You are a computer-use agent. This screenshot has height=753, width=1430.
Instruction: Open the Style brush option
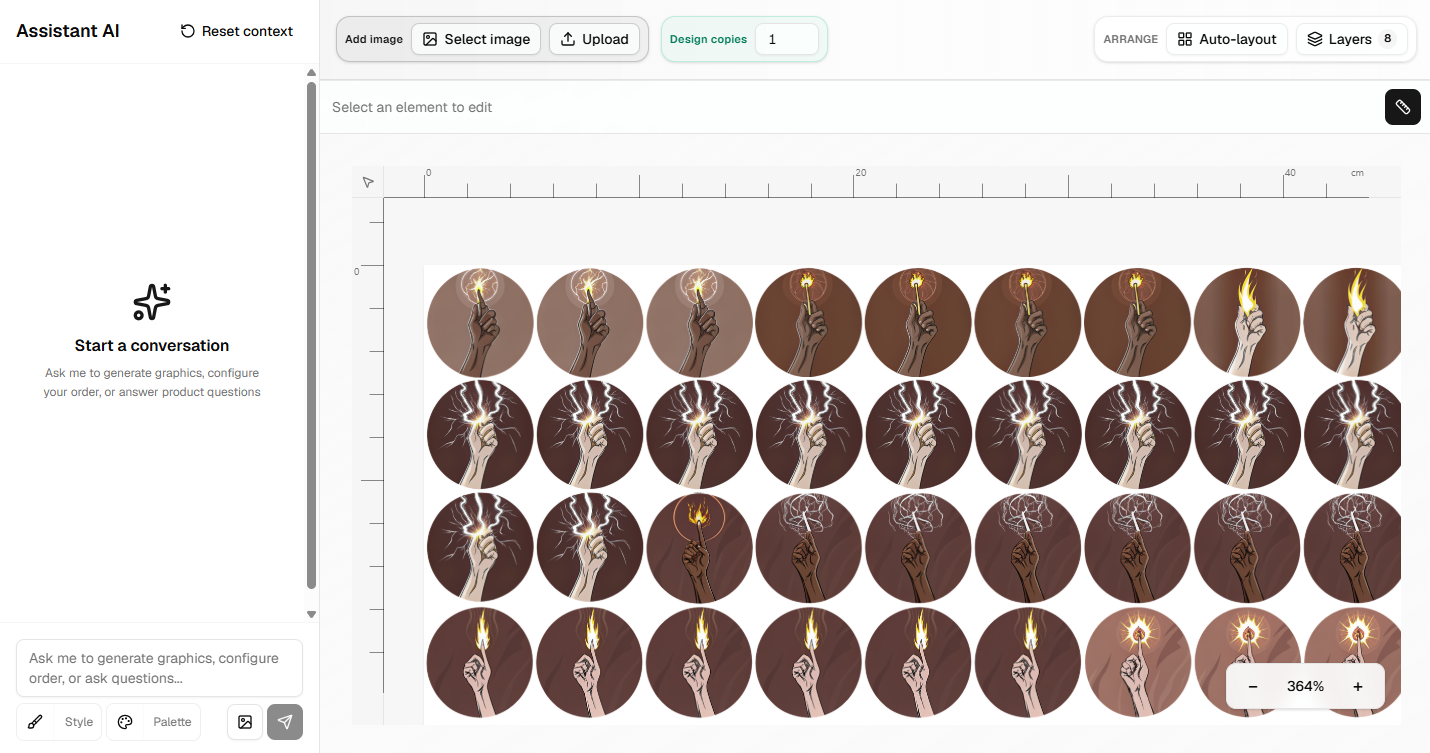click(x=60, y=722)
